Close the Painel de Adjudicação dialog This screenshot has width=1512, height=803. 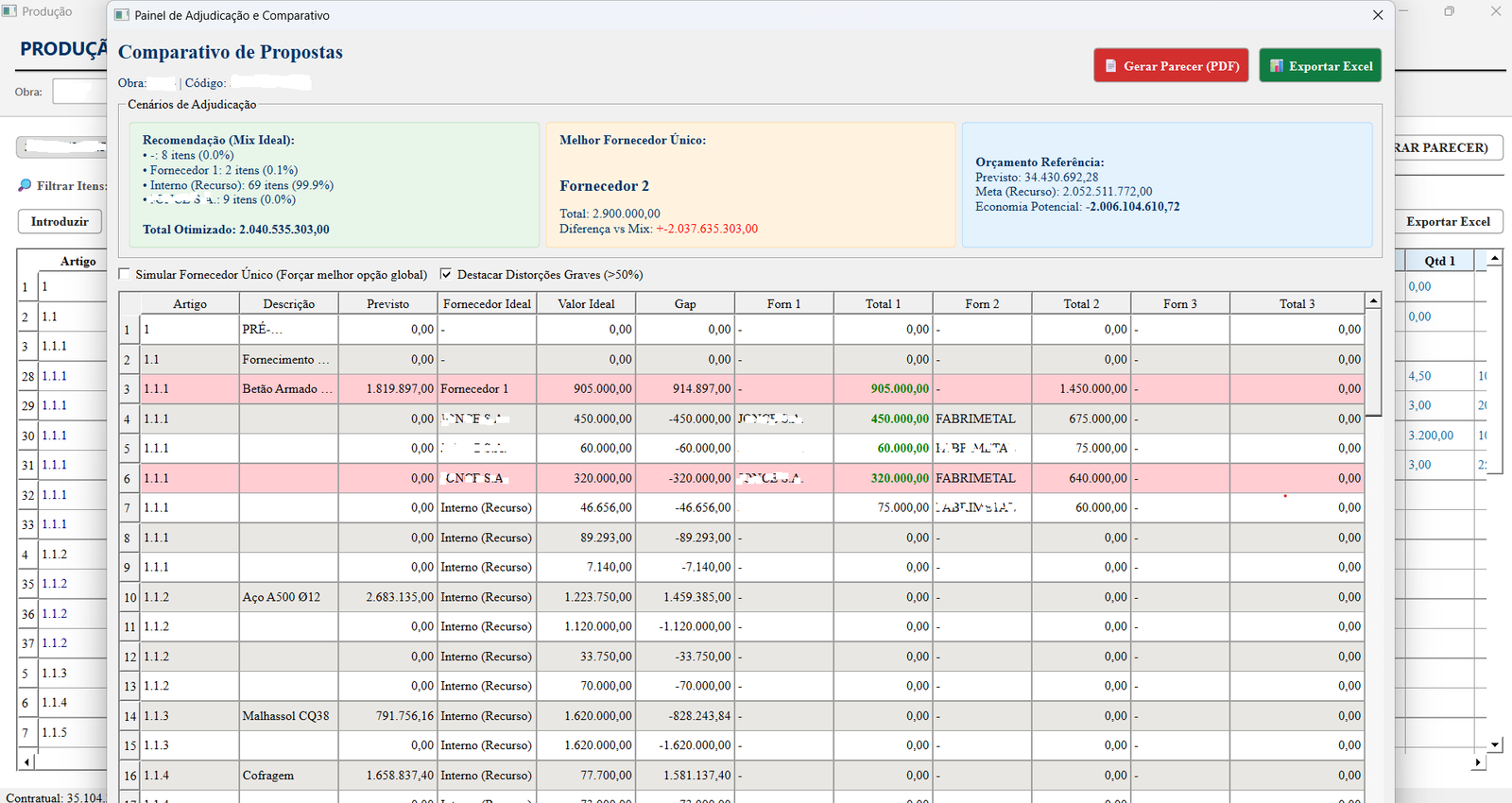[1378, 15]
